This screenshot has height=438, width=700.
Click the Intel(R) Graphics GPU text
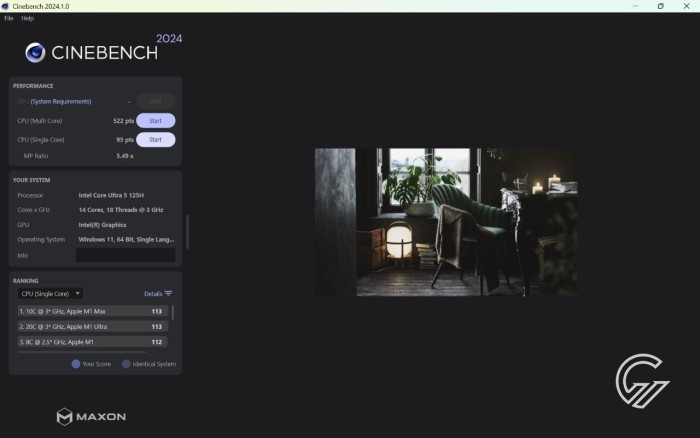tap(102, 225)
